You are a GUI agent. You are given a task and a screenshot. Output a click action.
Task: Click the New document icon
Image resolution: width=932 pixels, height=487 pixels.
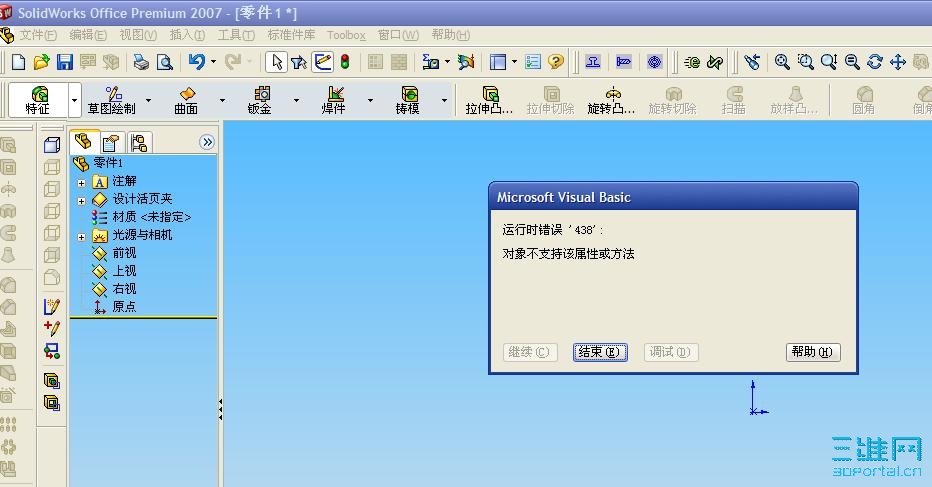[x=18, y=62]
